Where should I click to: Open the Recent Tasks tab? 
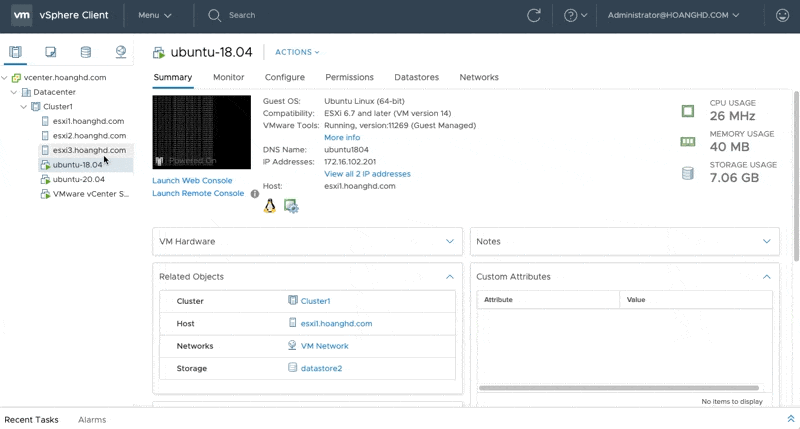coord(31,420)
